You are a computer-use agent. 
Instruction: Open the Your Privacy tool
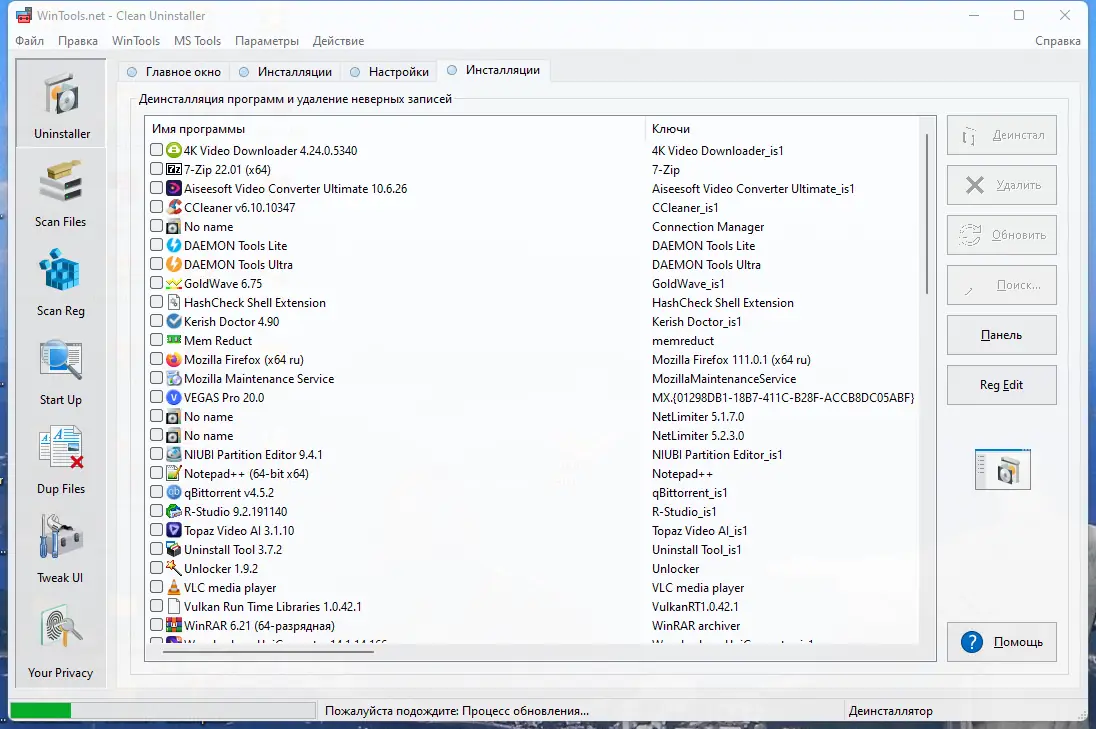[x=61, y=643]
